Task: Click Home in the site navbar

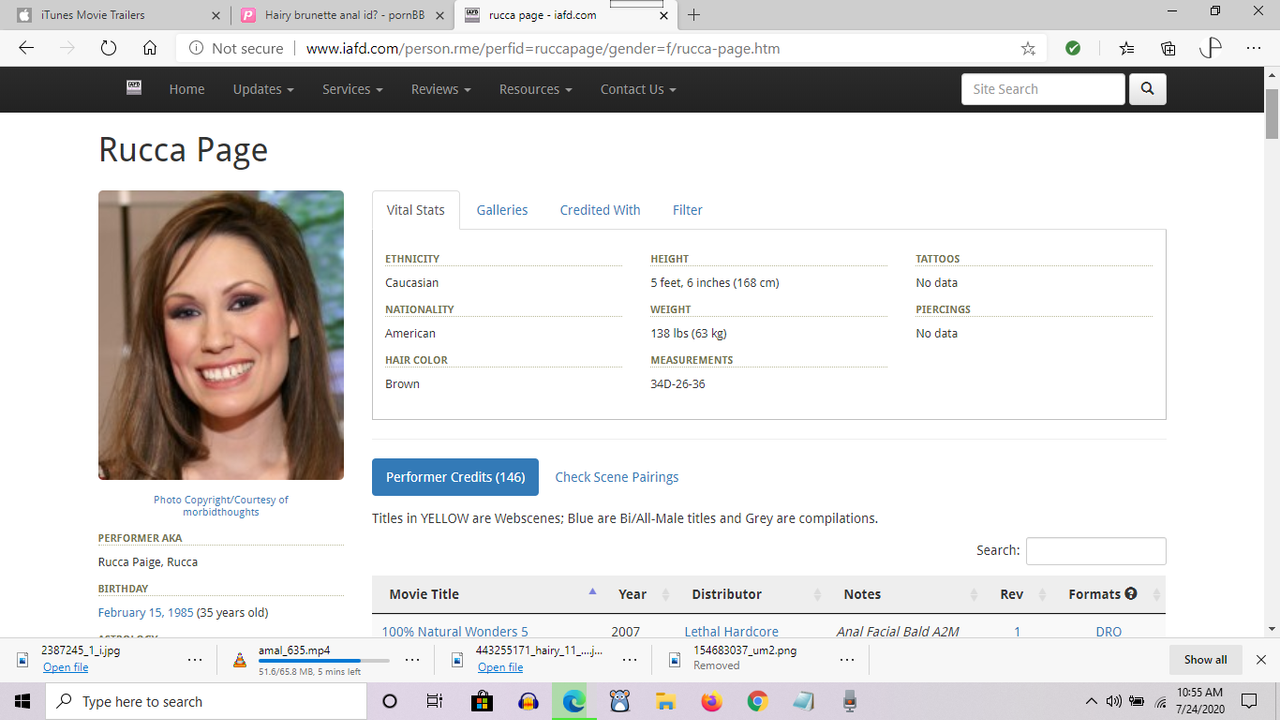Action: coord(187,89)
